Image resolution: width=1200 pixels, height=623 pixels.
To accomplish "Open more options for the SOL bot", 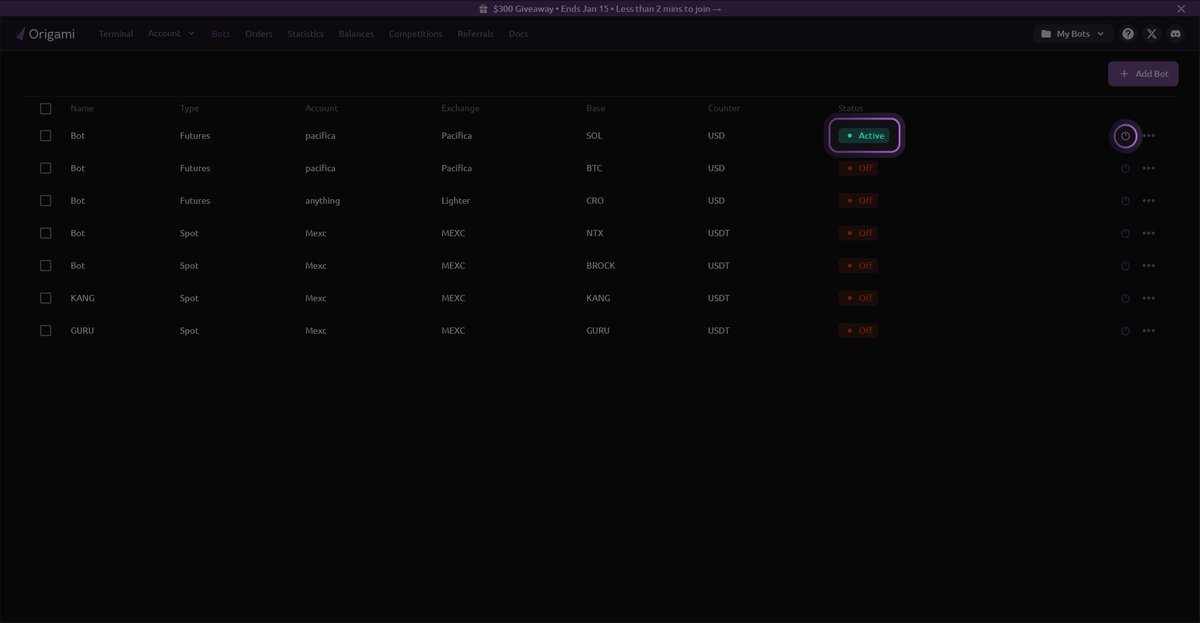I will (1149, 136).
